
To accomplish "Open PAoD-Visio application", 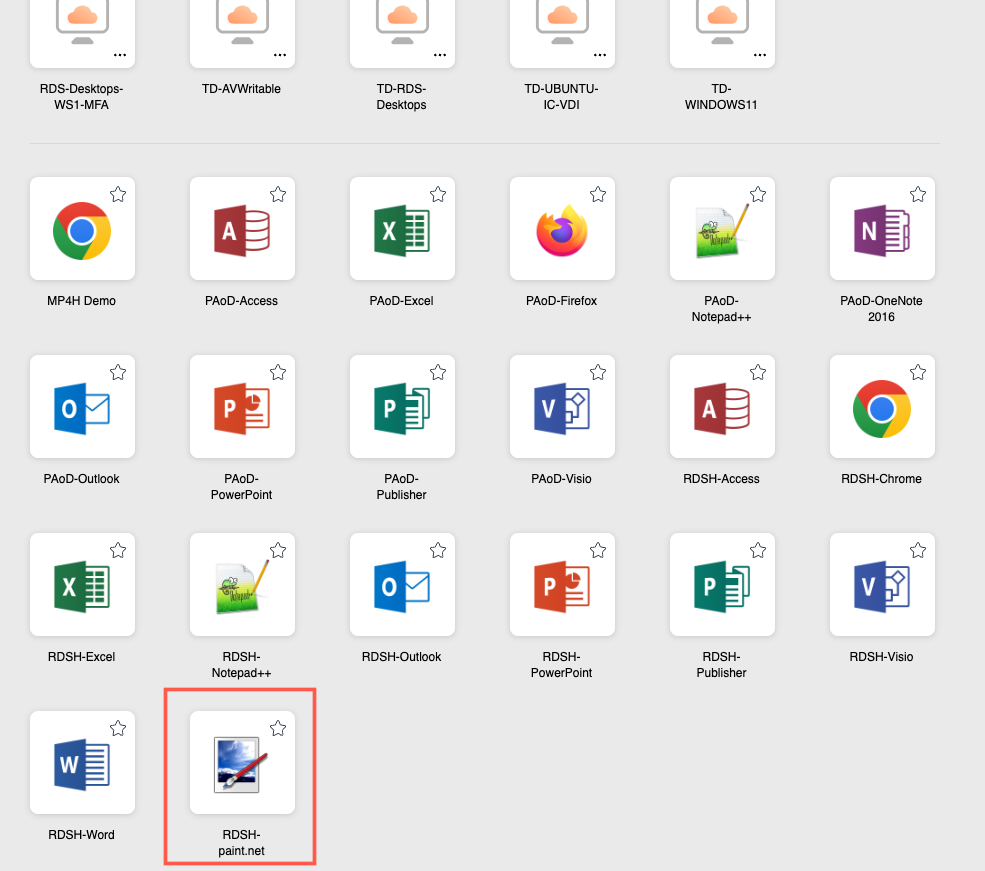I will point(562,408).
